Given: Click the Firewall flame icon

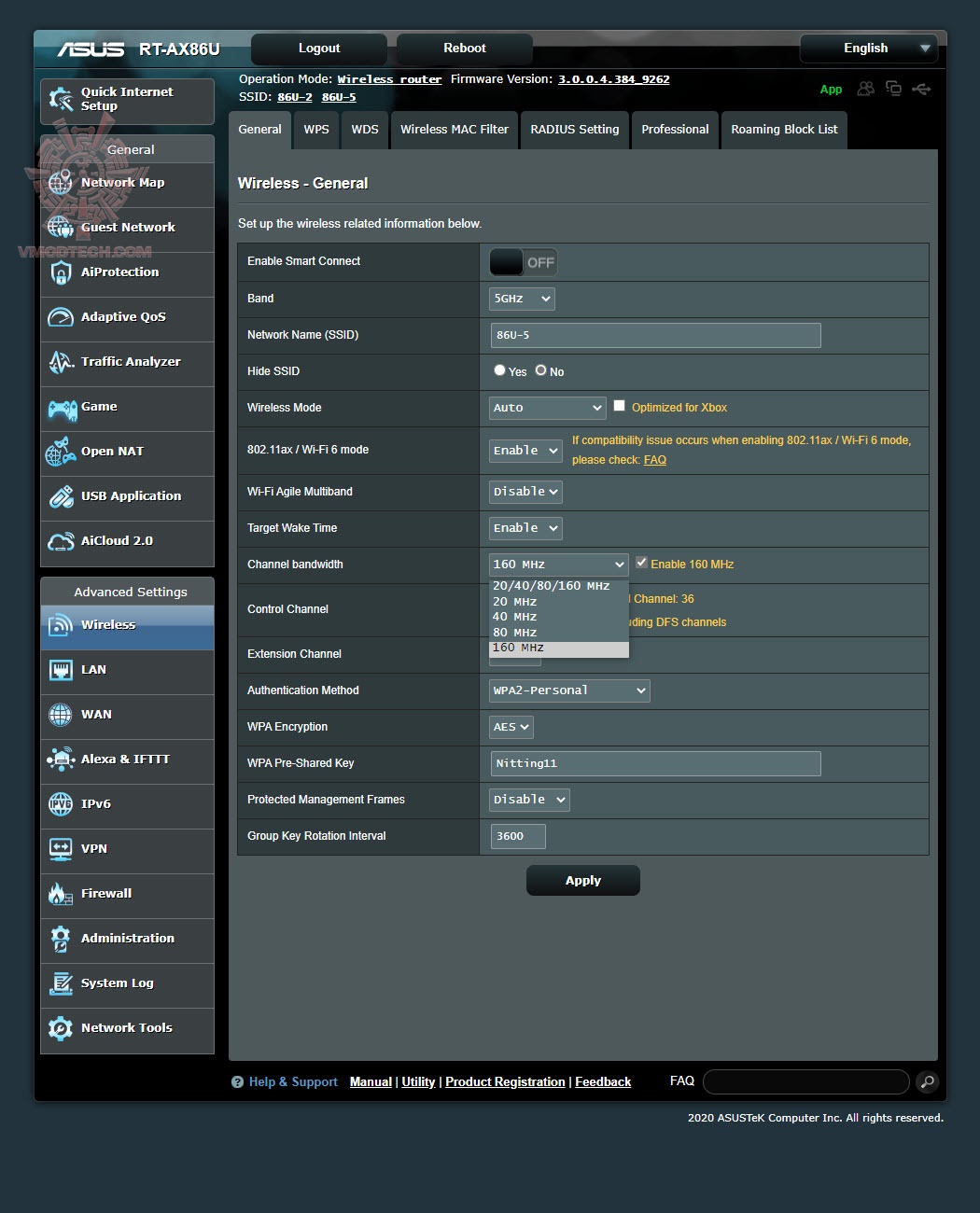Looking at the screenshot, I should [61, 894].
